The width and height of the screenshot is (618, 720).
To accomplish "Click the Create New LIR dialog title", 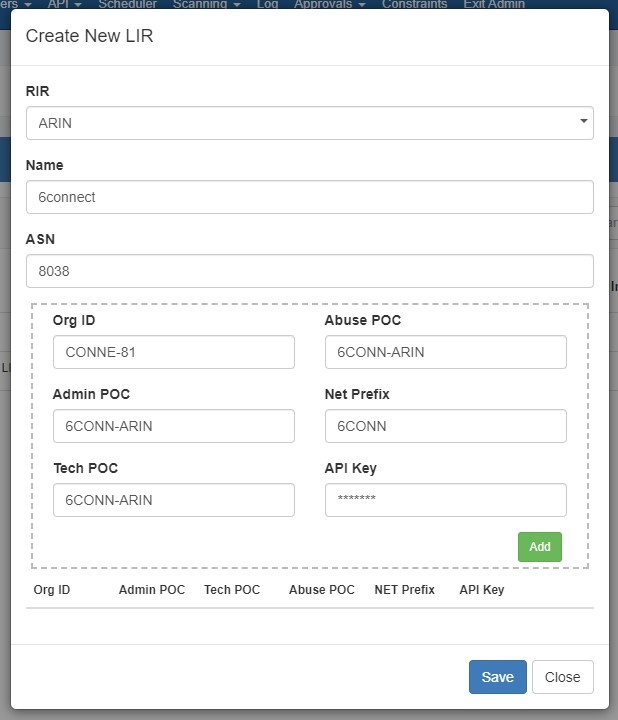I will pos(89,37).
